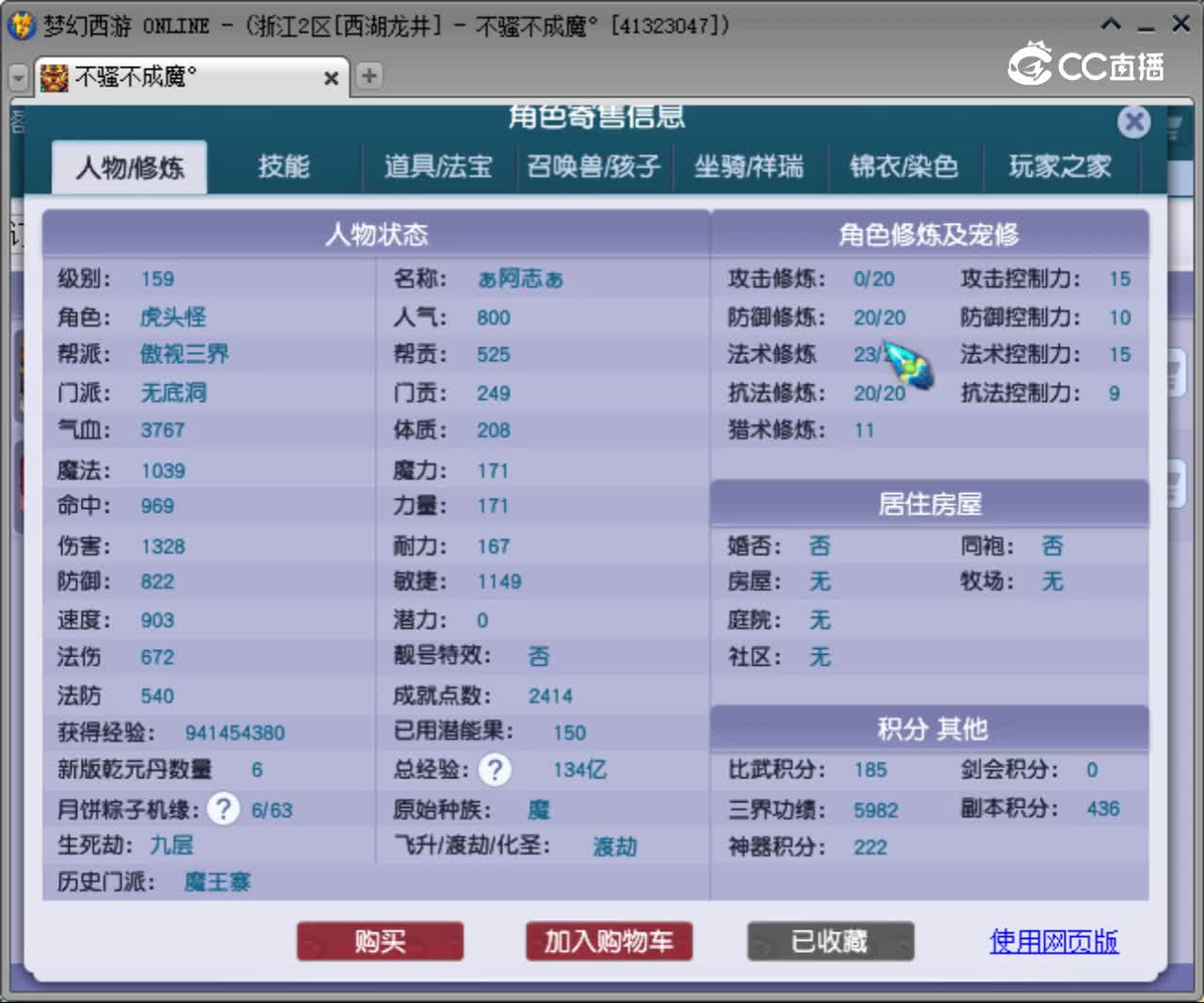
Task: Click the 居住房屋 section header
Action: (x=929, y=503)
